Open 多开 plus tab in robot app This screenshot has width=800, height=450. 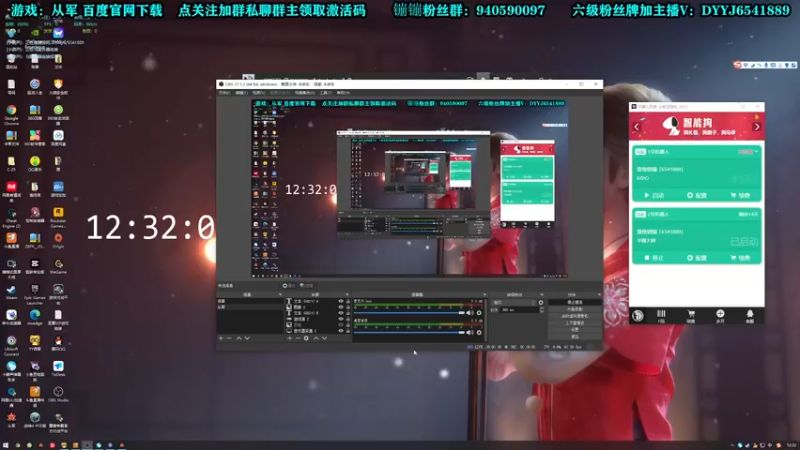(720, 316)
